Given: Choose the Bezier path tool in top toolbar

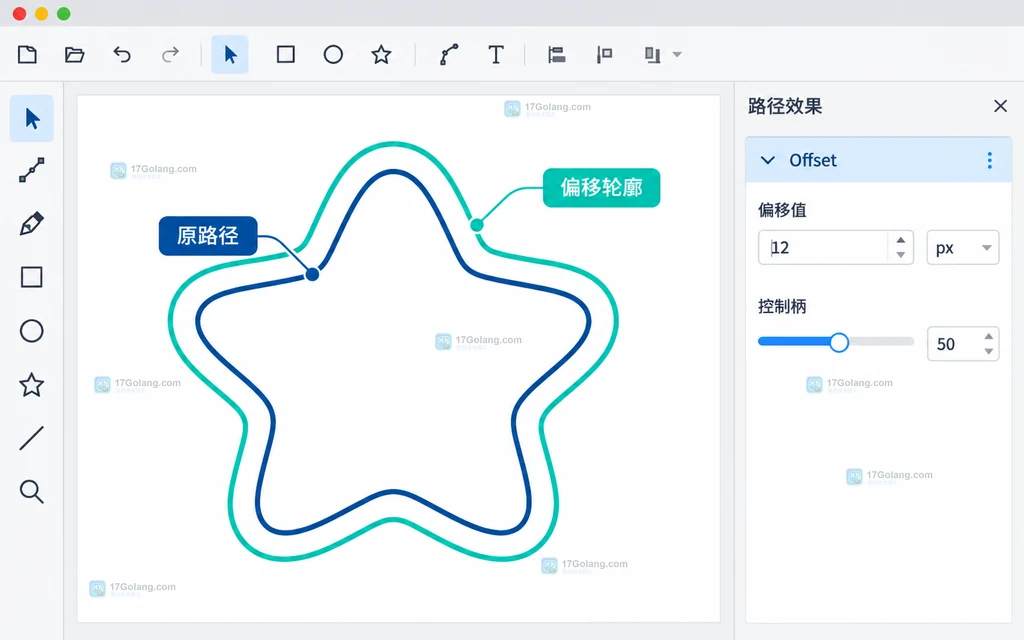Looking at the screenshot, I should click(x=449, y=55).
